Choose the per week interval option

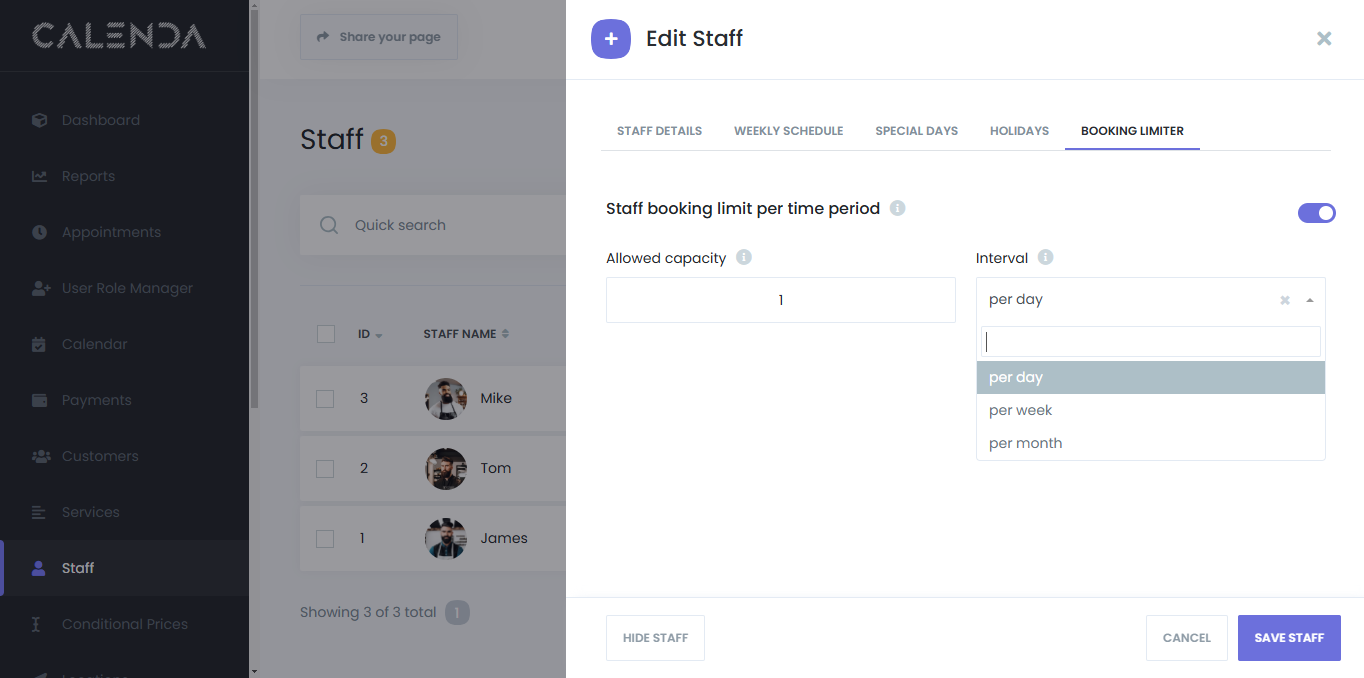point(1020,410)
